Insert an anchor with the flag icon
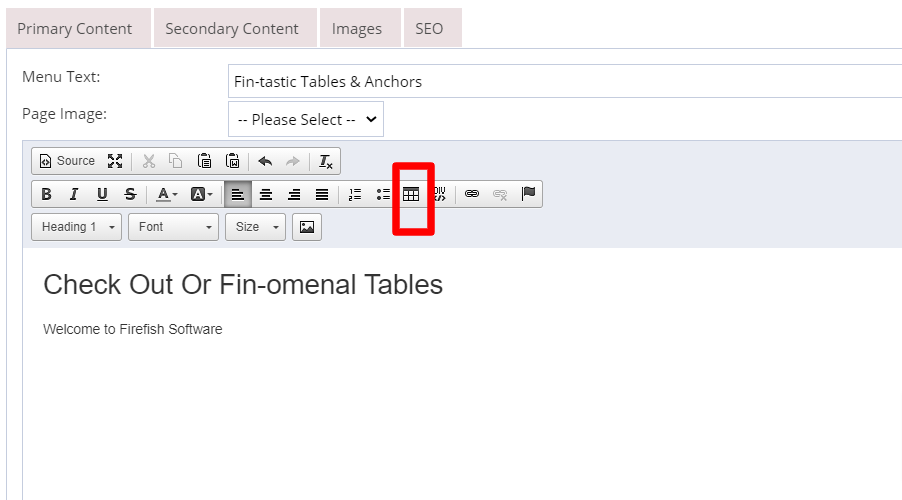The image size is (902, 500). coord(528,194)
